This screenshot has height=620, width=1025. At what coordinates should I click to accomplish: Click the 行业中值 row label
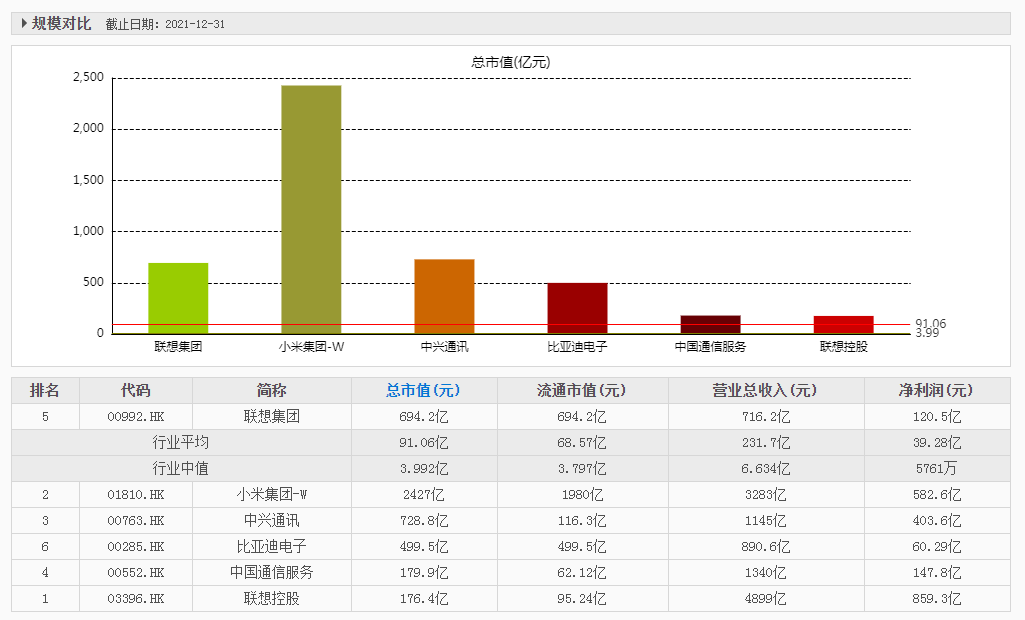point(181,468)
